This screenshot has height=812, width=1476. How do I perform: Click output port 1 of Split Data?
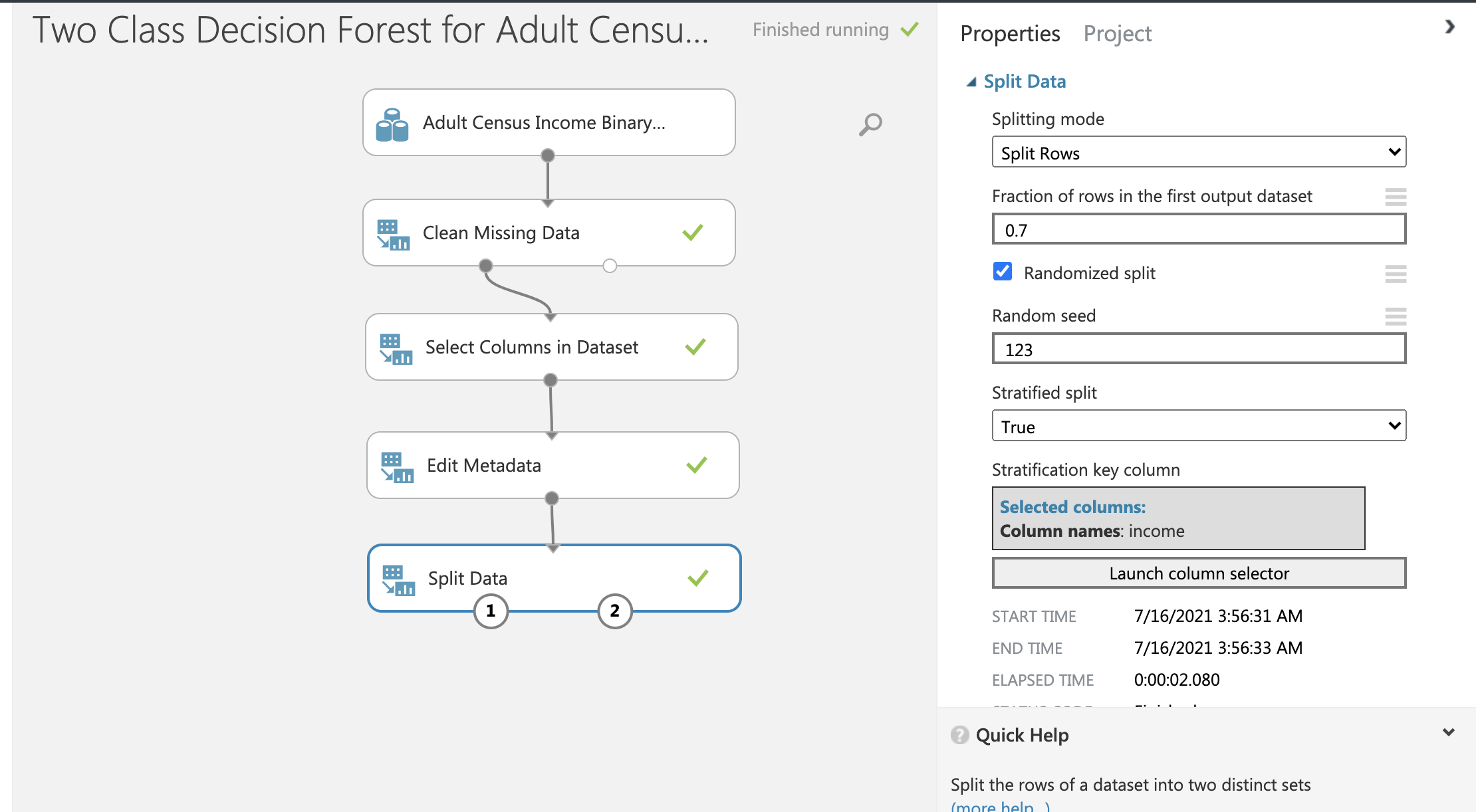coord(491,611)
